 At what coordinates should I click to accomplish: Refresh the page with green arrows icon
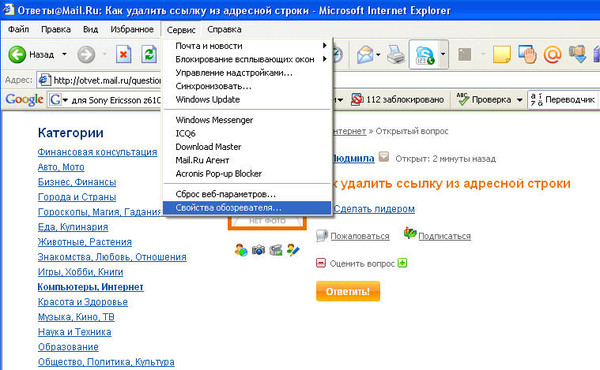(149, 55)
